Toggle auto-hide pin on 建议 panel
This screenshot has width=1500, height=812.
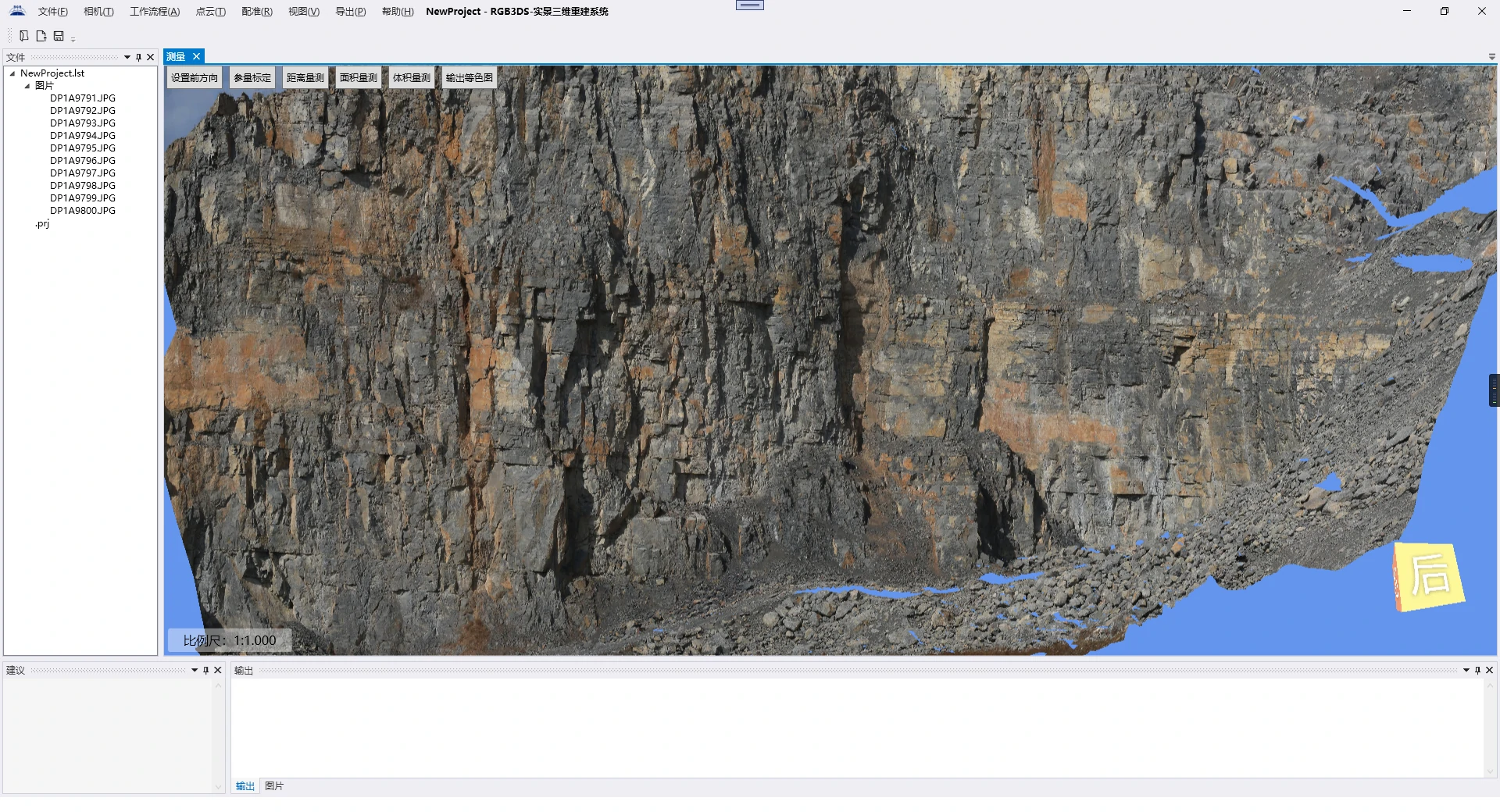(206, 670)
